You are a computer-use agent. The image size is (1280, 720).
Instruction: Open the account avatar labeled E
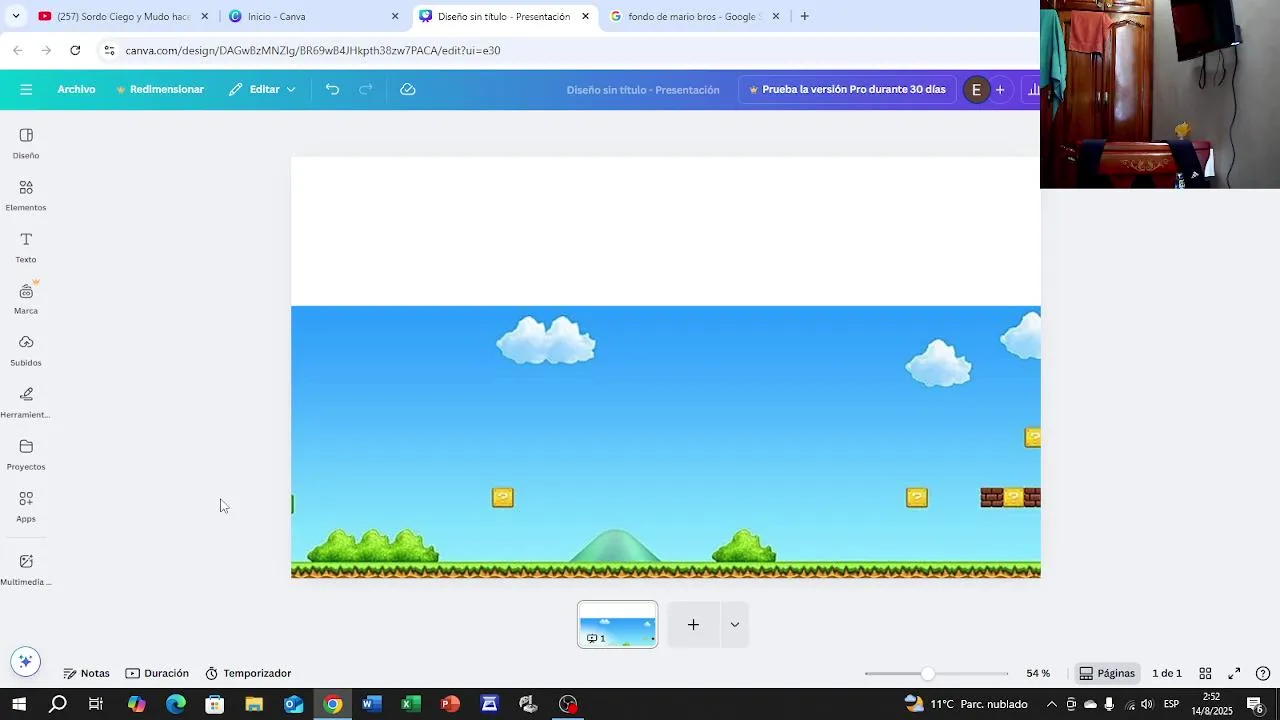976,90
